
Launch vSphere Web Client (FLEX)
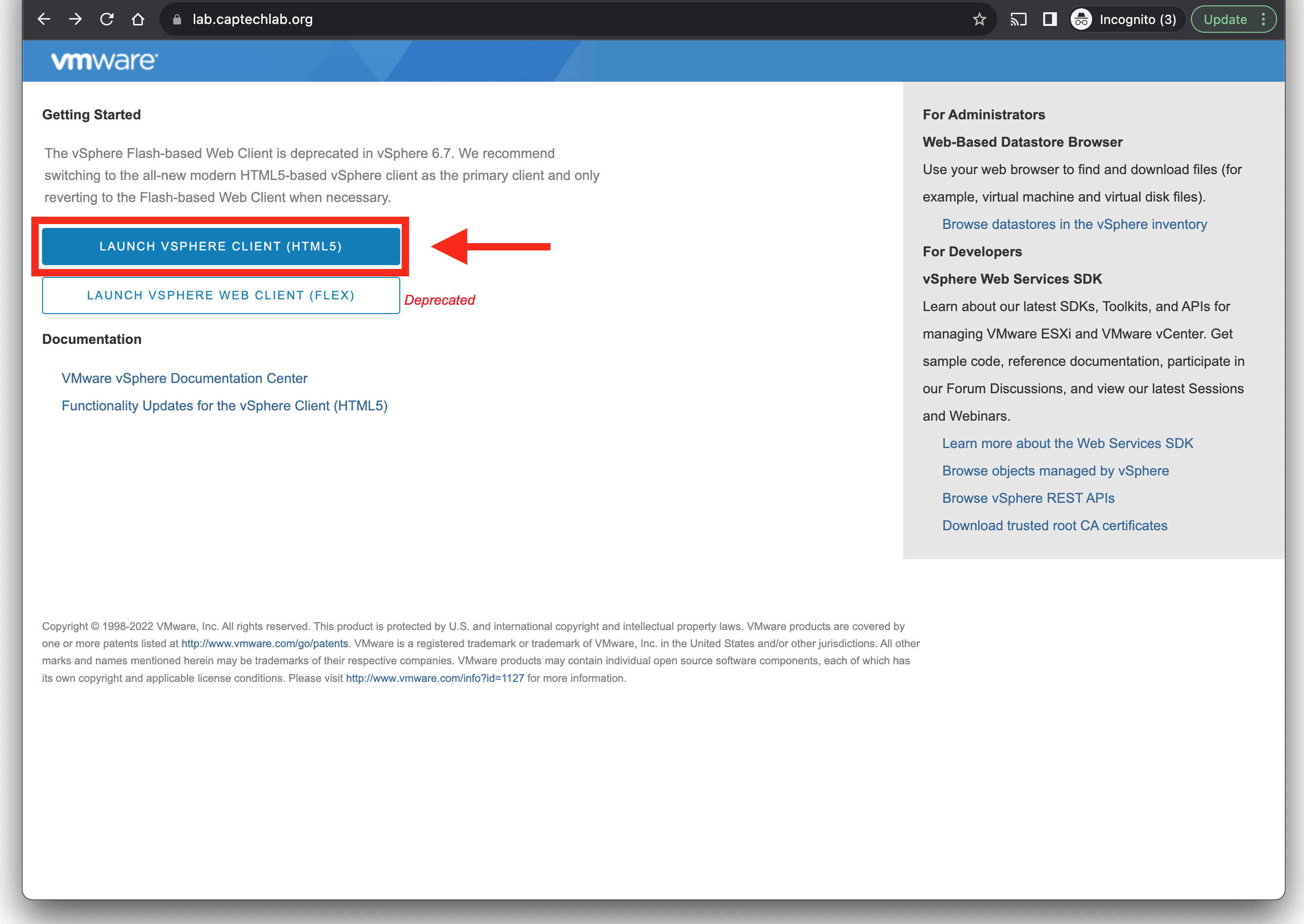point(221,295)
